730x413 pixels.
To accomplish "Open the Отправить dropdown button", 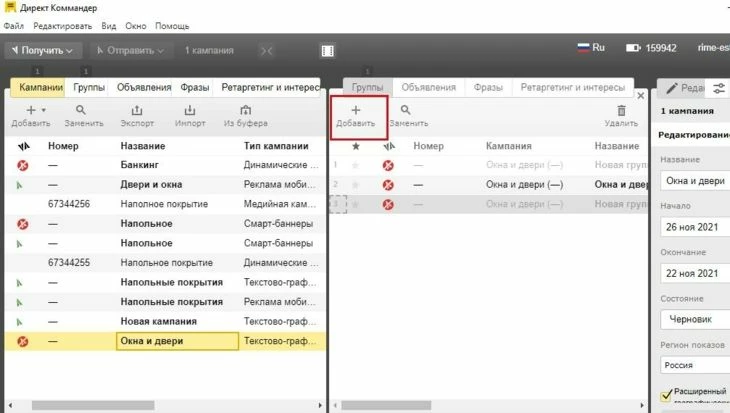I will tap(130, 50).
